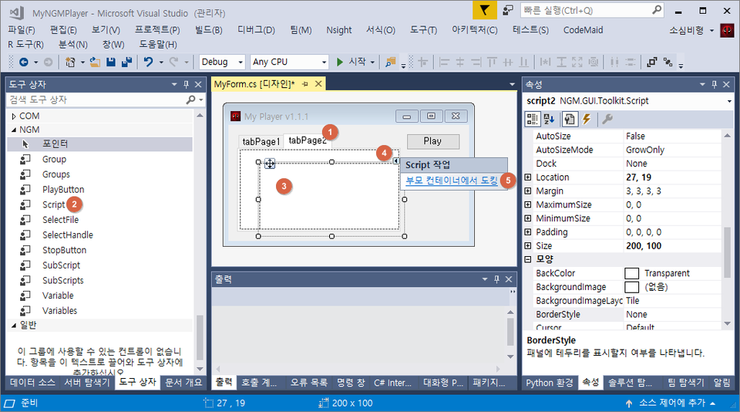Show events with the lightning bolt icon
The width and height of the screenshot is (740, 412).
[587, 119]
